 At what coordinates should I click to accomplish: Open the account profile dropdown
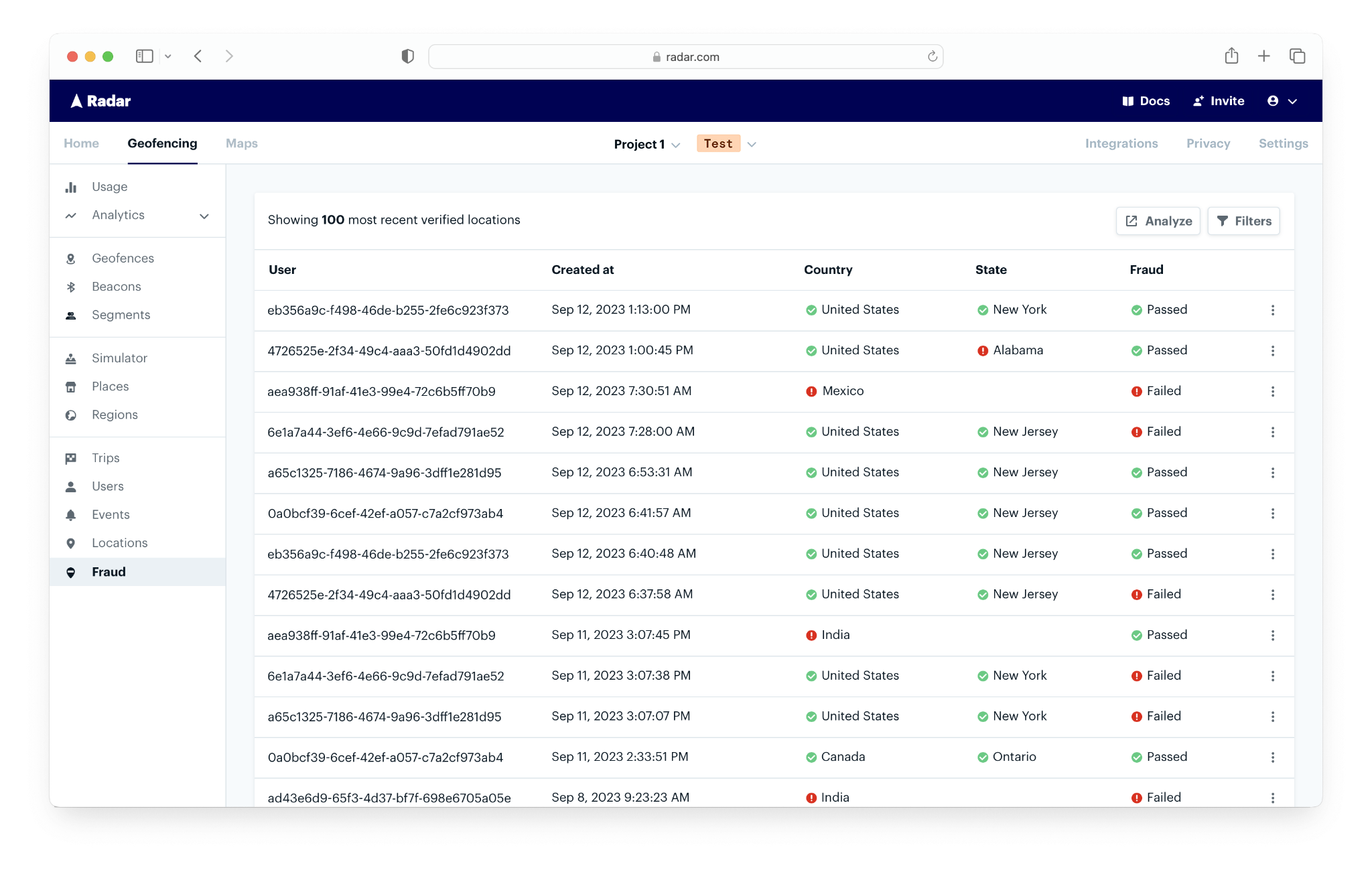click(1282, 101)
